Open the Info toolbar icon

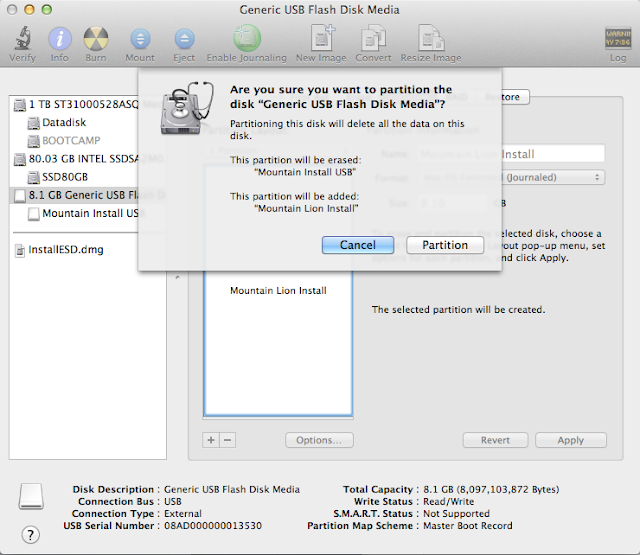[60, 39]
